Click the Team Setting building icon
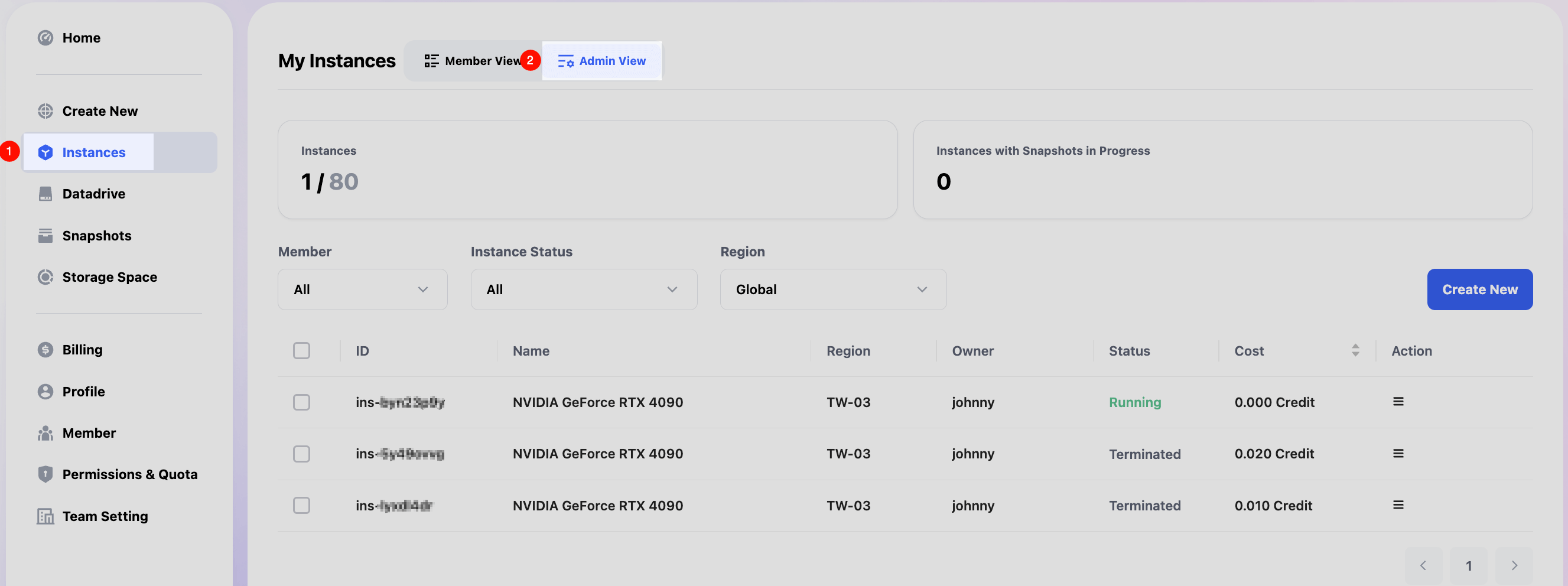The height and width of the screenshot is (586, 1568). (x=45, y=516)
